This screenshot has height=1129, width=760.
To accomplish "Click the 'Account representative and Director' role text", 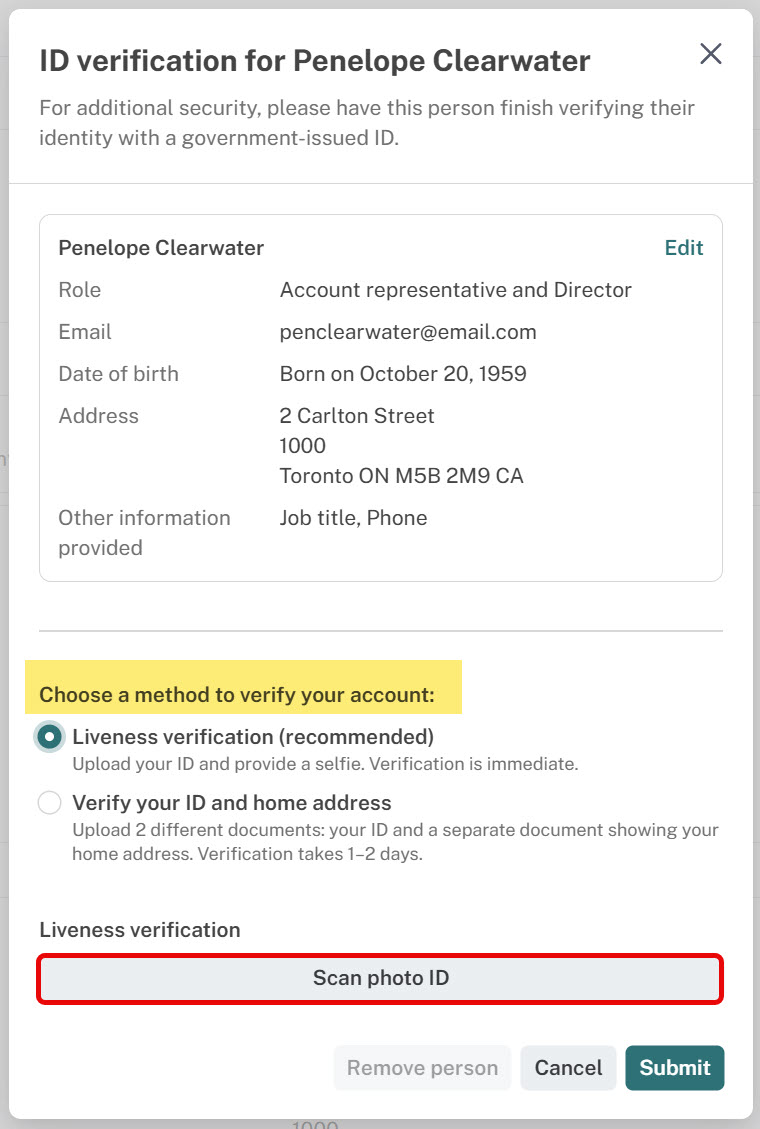I will (x=456, y=290).
